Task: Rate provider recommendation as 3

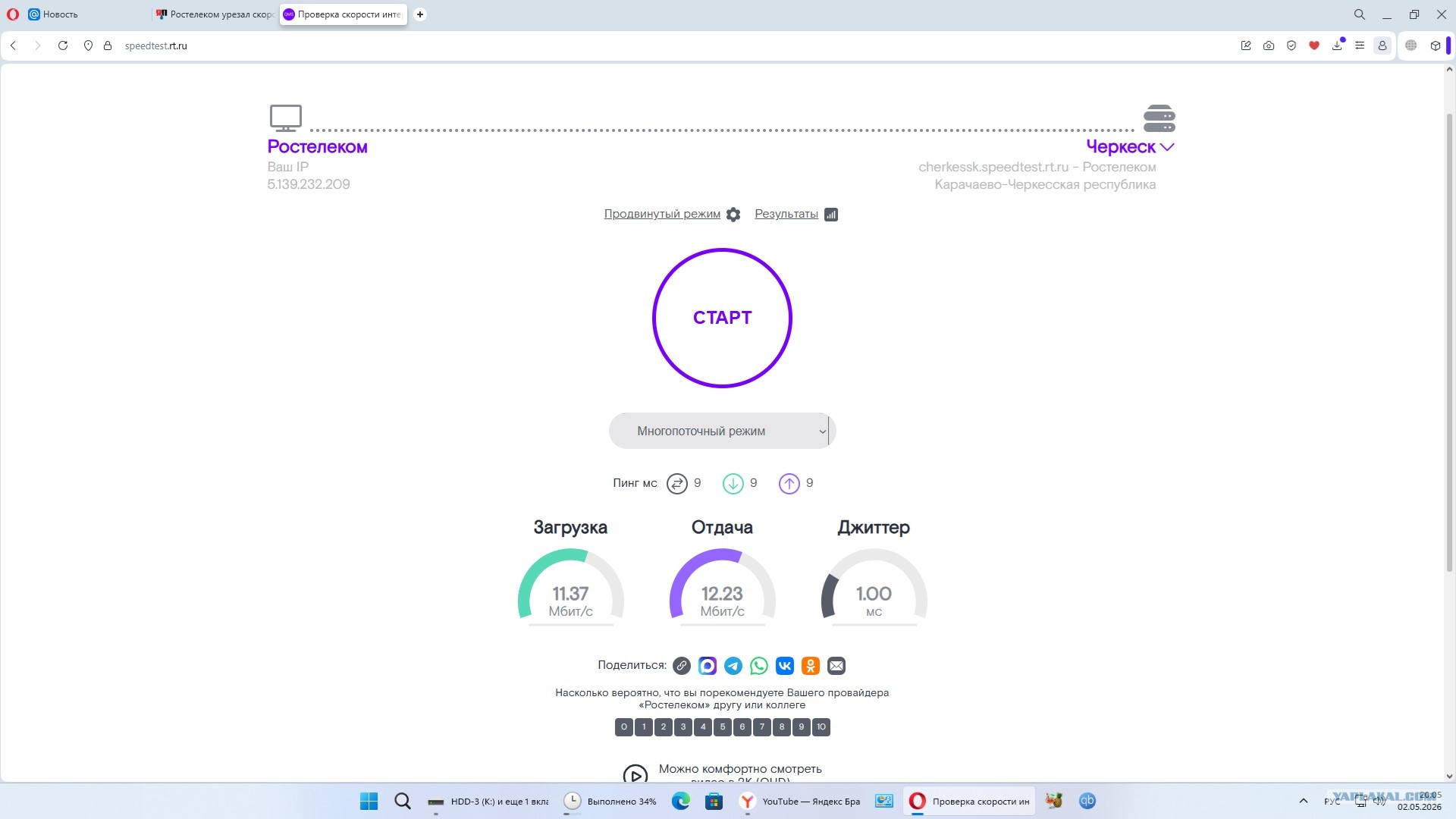Action: 683,727
